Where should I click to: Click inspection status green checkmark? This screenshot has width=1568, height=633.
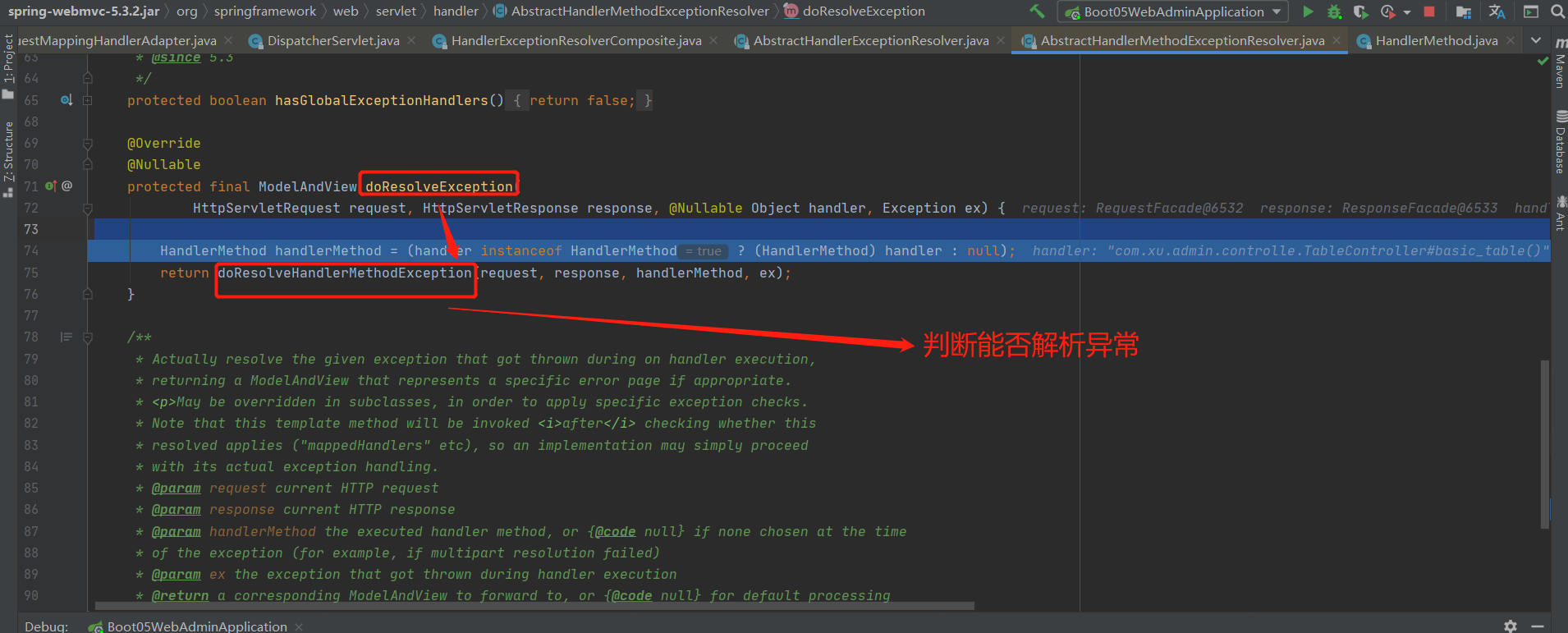pyautogui.click(x=1543, y=62)
